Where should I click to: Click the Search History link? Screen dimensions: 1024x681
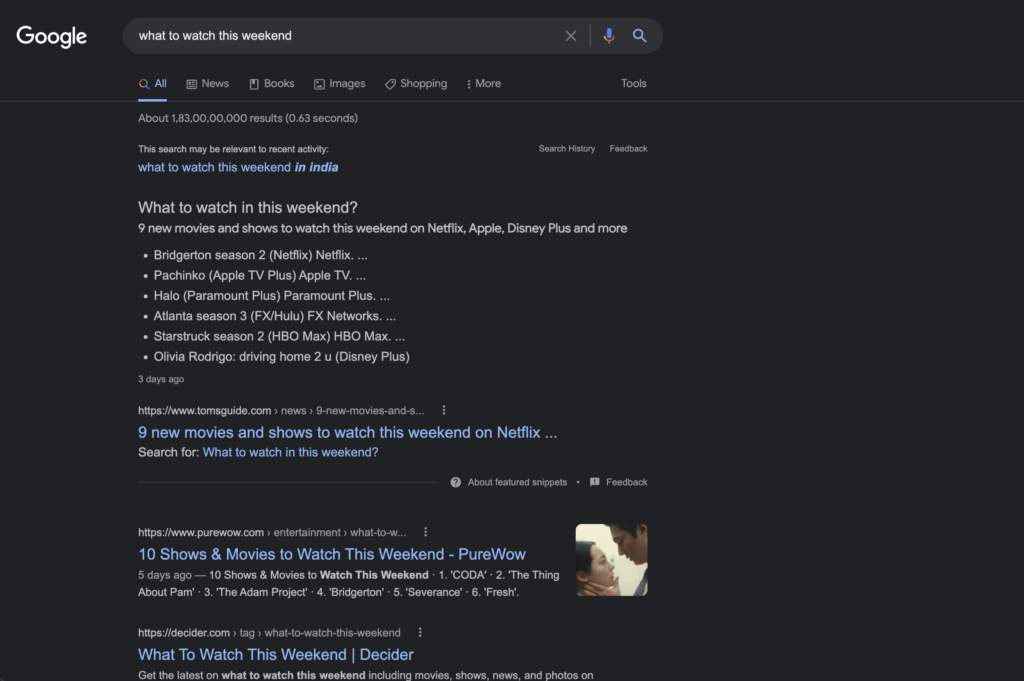[566, 149]
